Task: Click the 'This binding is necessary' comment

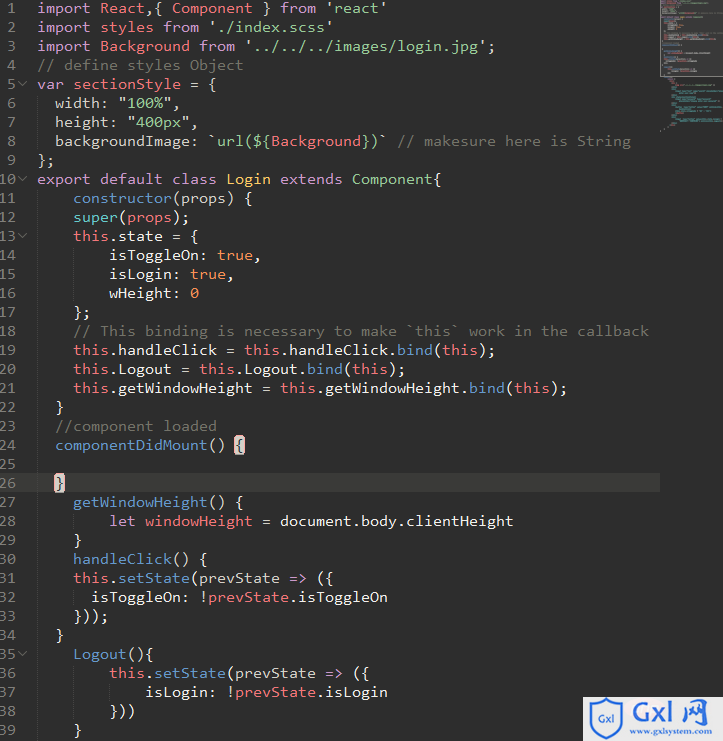Action: [x=361, y=331]
